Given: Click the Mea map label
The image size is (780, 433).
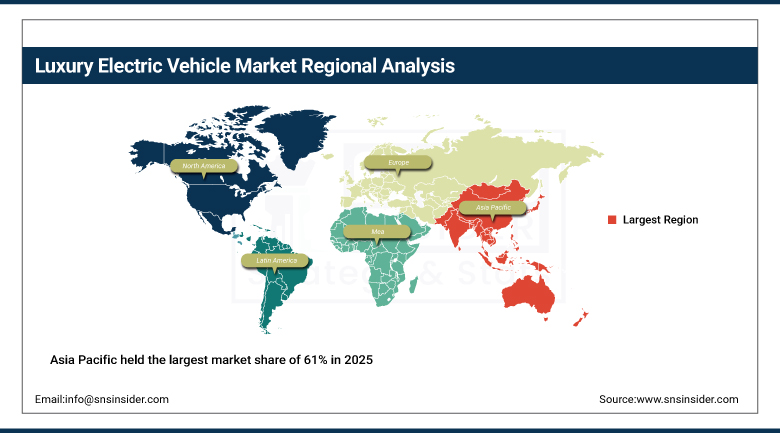Looking at the screenshot, I should 377,232.
